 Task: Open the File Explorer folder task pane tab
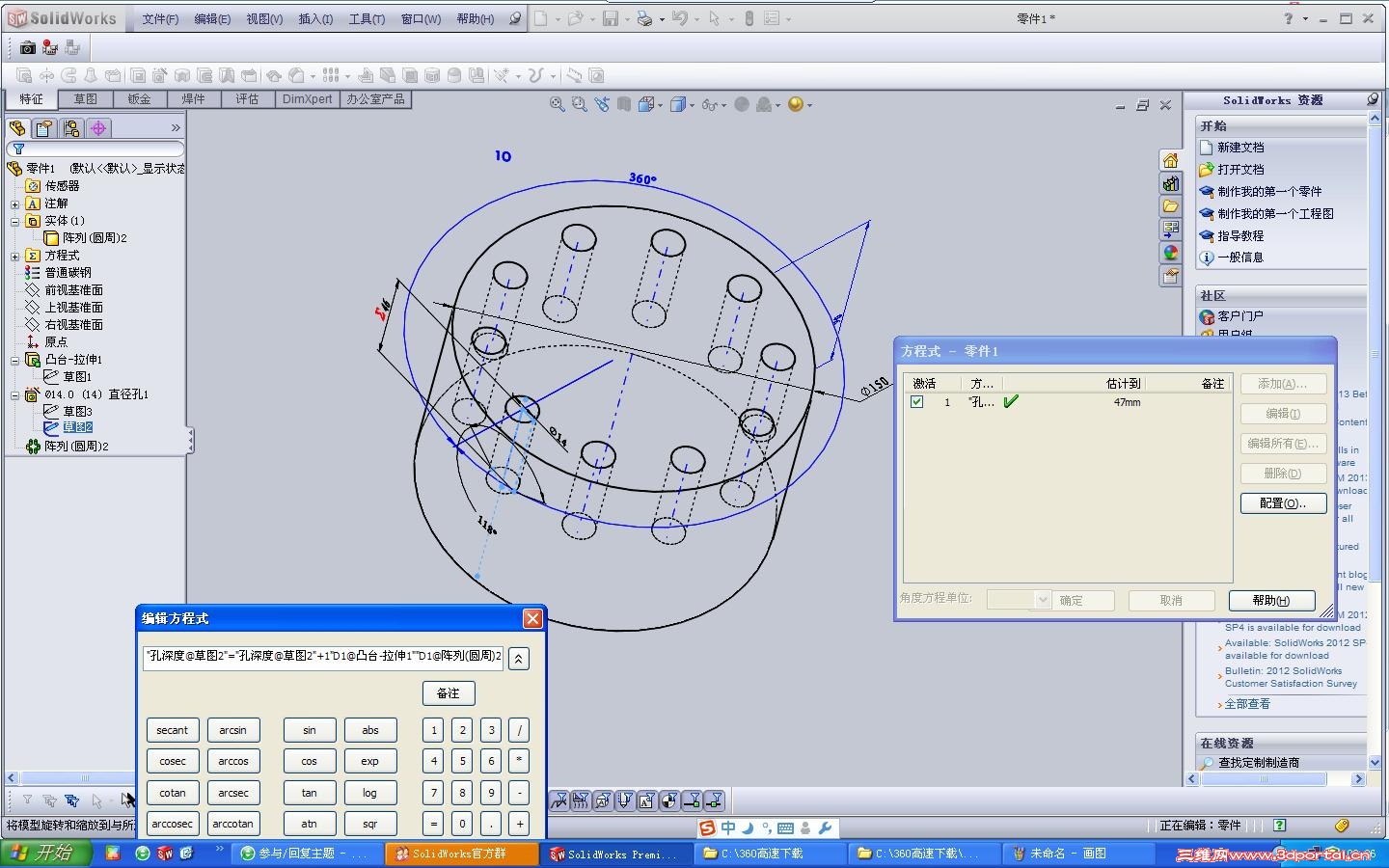pyautogui.click(x=1170, y=206)
